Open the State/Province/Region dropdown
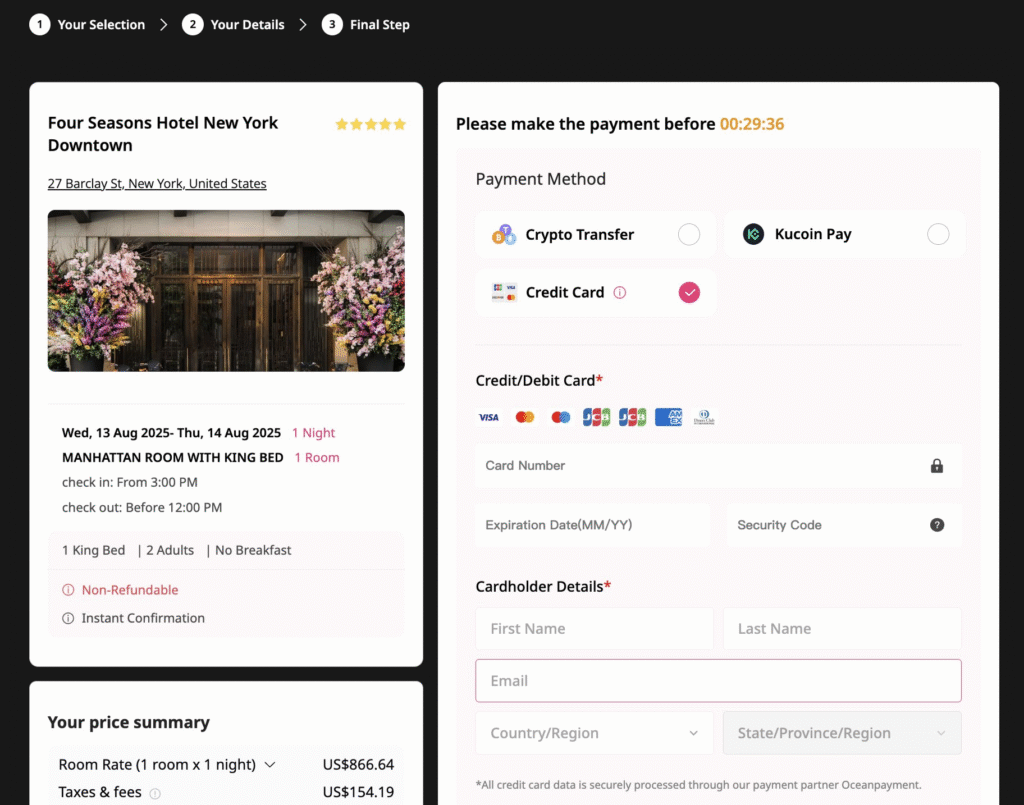Viewport: 1024px width, 805px height. (842, 732)
